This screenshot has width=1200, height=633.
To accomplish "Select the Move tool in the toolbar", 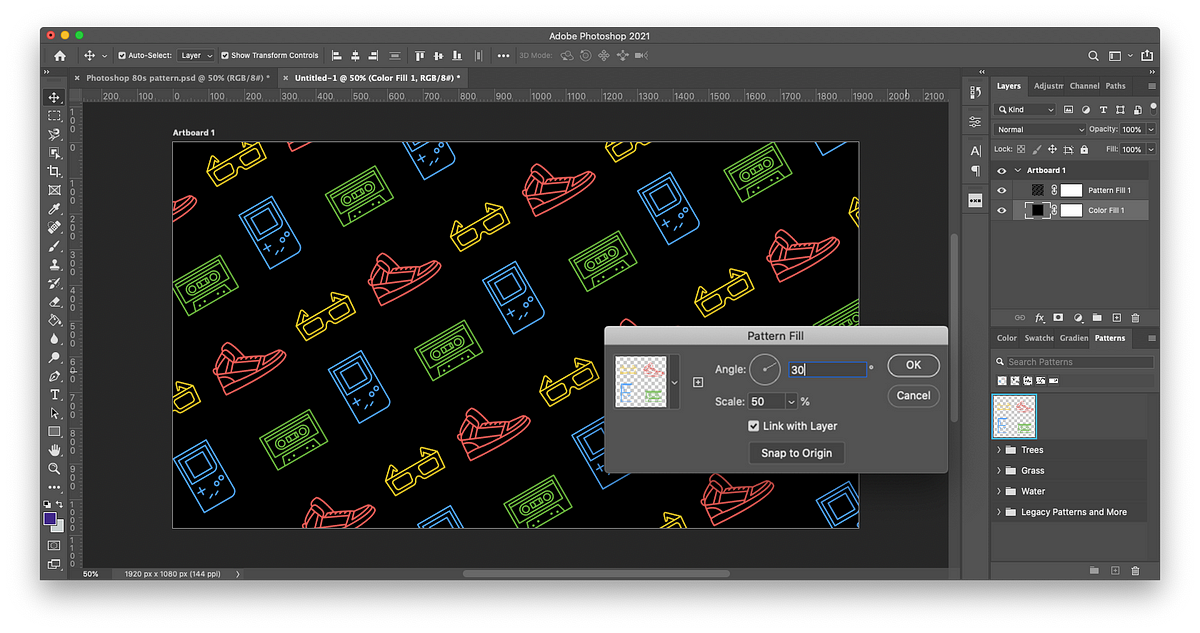I will point(55,97).
